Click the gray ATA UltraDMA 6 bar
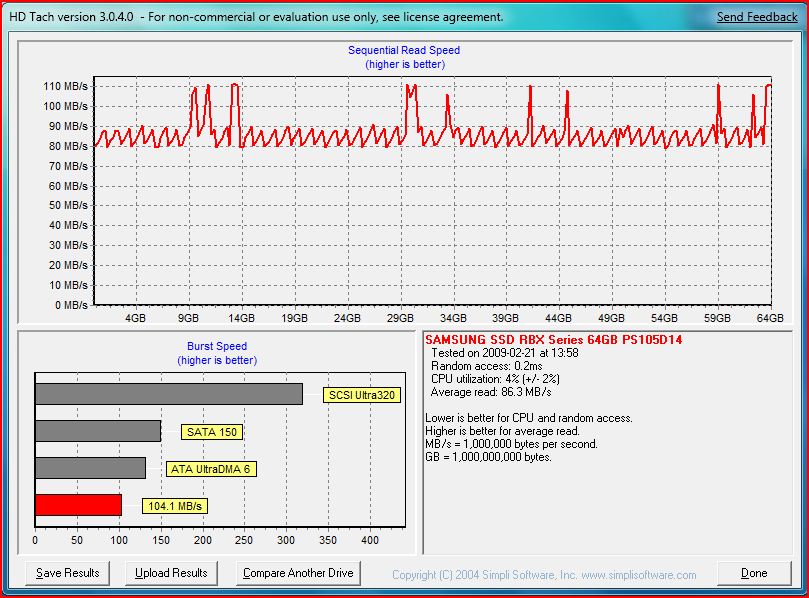This screenshot has height=598, width=809. click(x=90, y=468)
